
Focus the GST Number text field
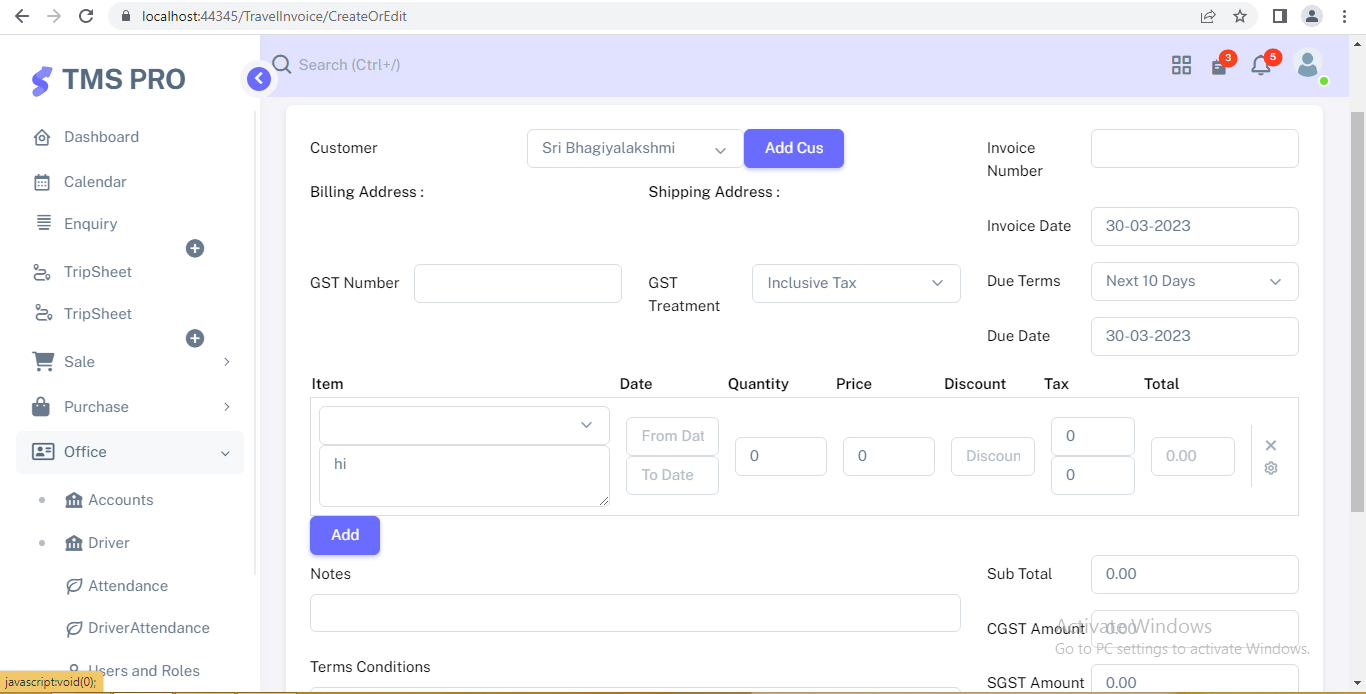click(x=517, y=284)
